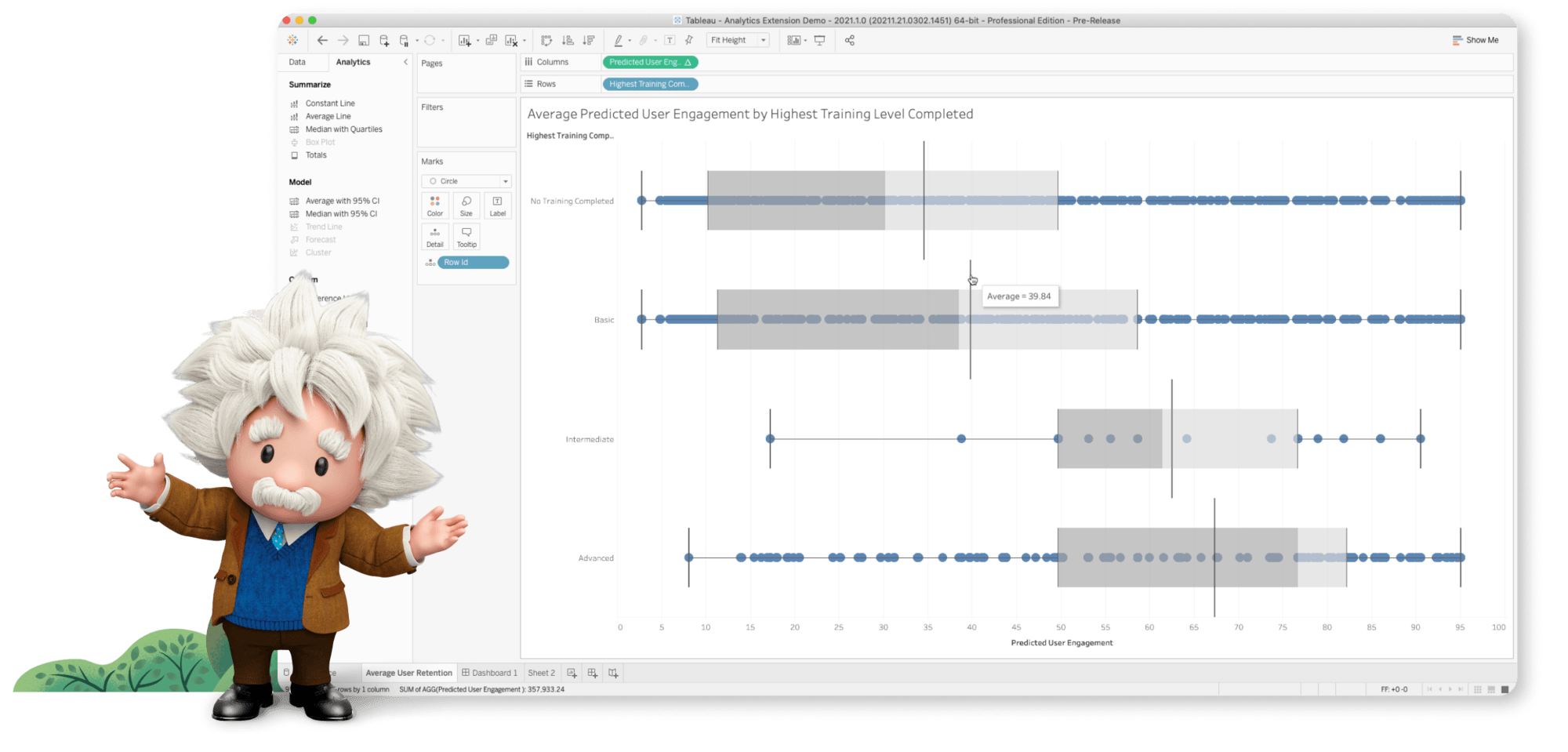Open the Size card in Marks
This screenshot has height=752, width=1568.
click(x=466, y=206)
